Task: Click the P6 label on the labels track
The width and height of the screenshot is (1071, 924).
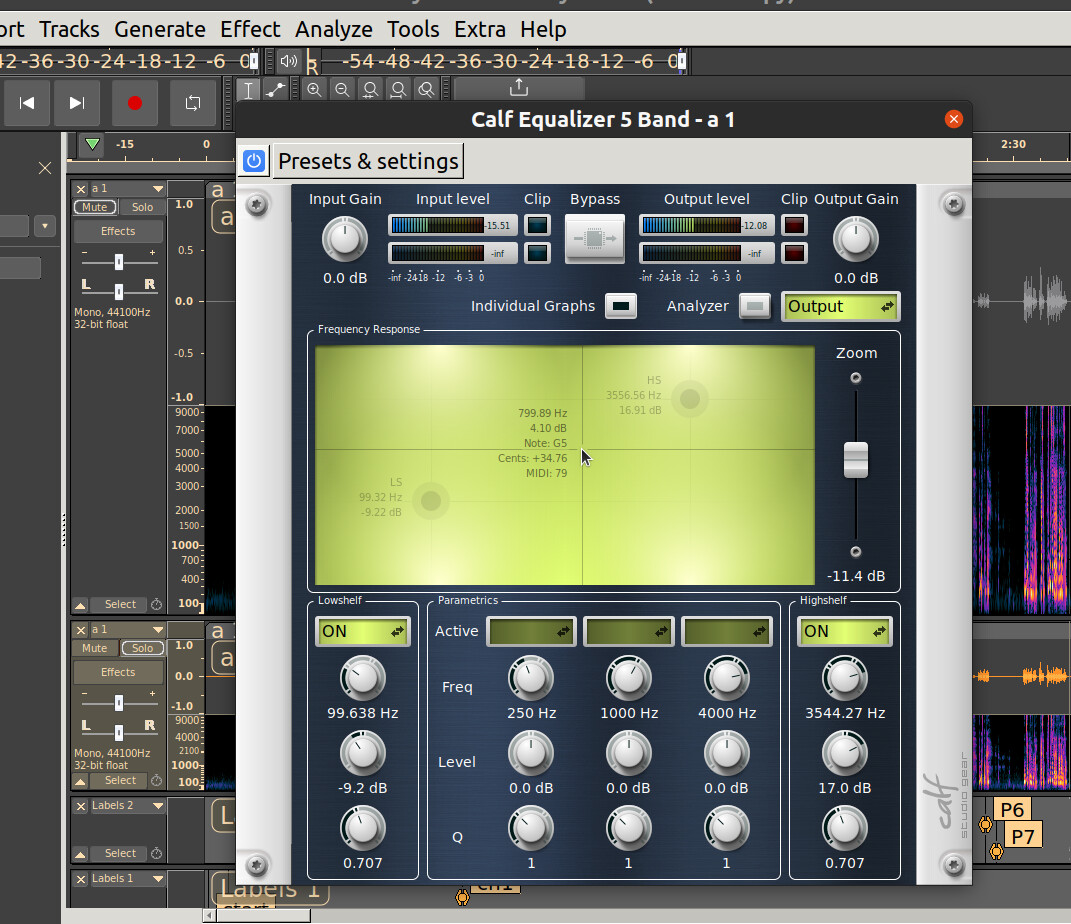Action: tap(1012, 810)
